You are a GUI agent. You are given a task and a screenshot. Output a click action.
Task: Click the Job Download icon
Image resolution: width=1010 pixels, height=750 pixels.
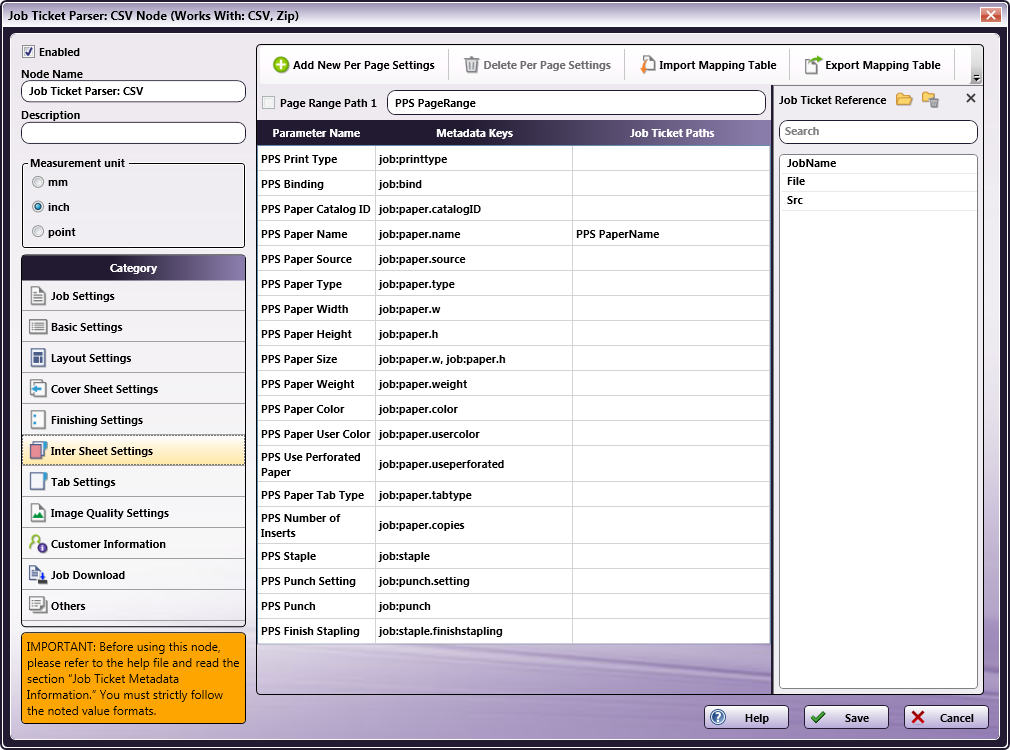38,575
